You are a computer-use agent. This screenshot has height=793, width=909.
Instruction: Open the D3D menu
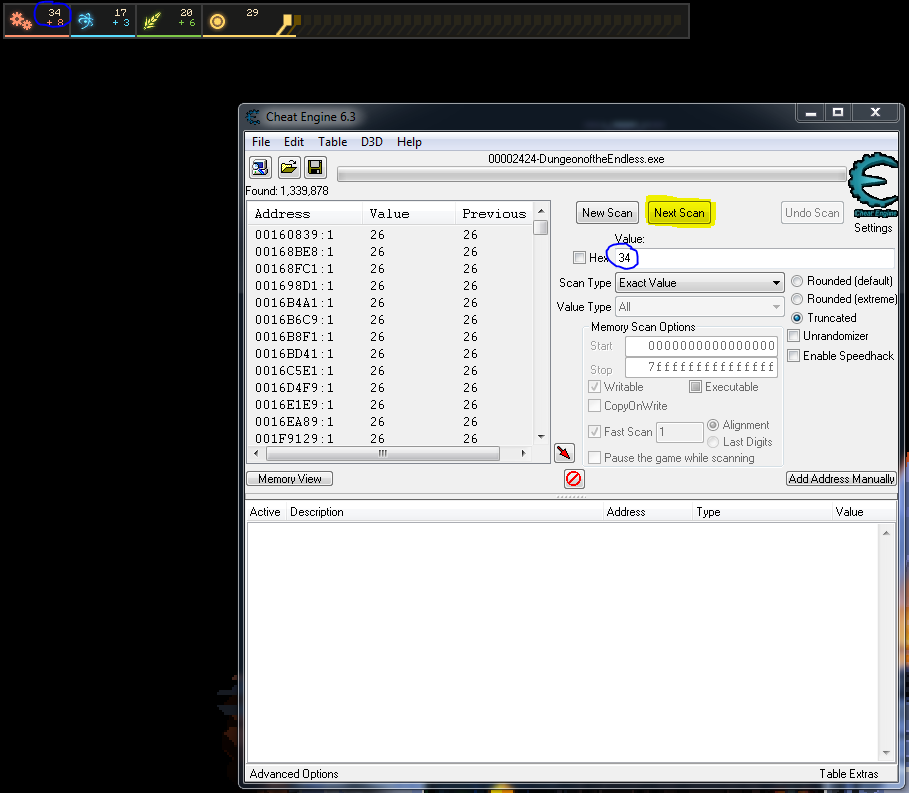372,142
